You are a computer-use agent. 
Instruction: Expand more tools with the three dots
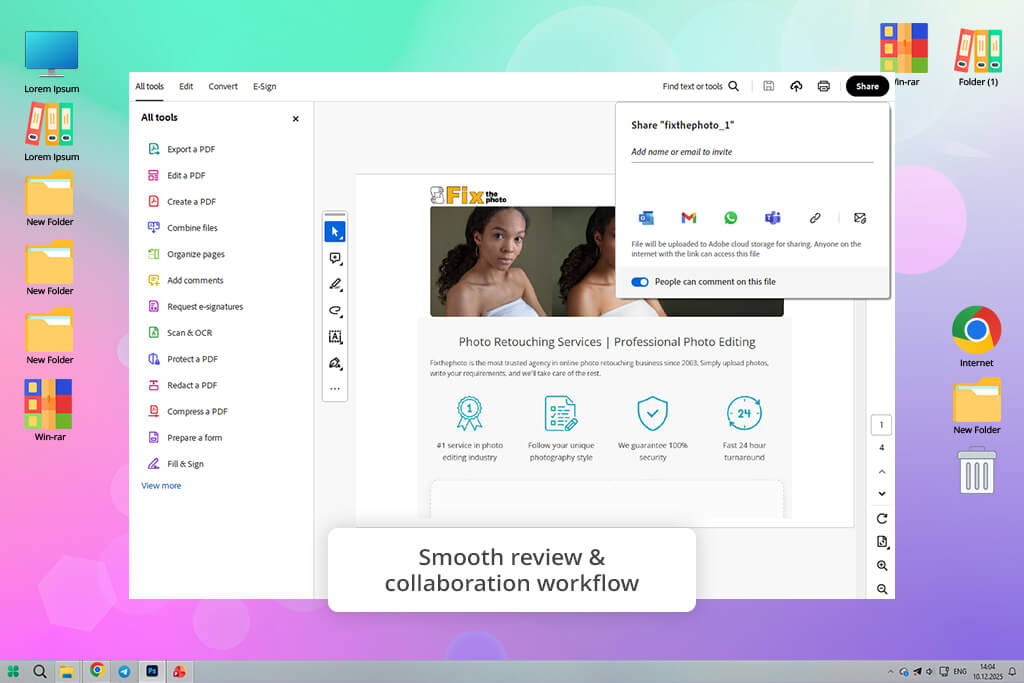tap(335, 389)
